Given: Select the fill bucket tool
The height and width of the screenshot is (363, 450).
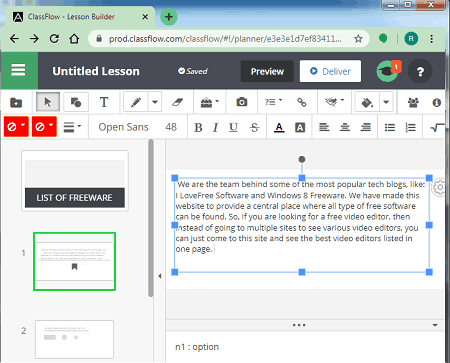Looking at the screenshot, I should [367, 102].
